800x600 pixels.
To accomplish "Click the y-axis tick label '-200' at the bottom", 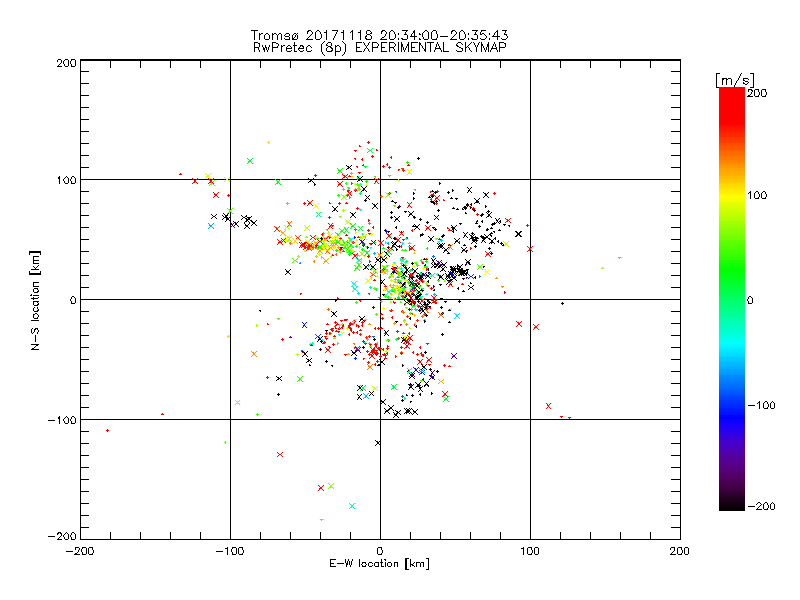I will (x=62, y=536).
